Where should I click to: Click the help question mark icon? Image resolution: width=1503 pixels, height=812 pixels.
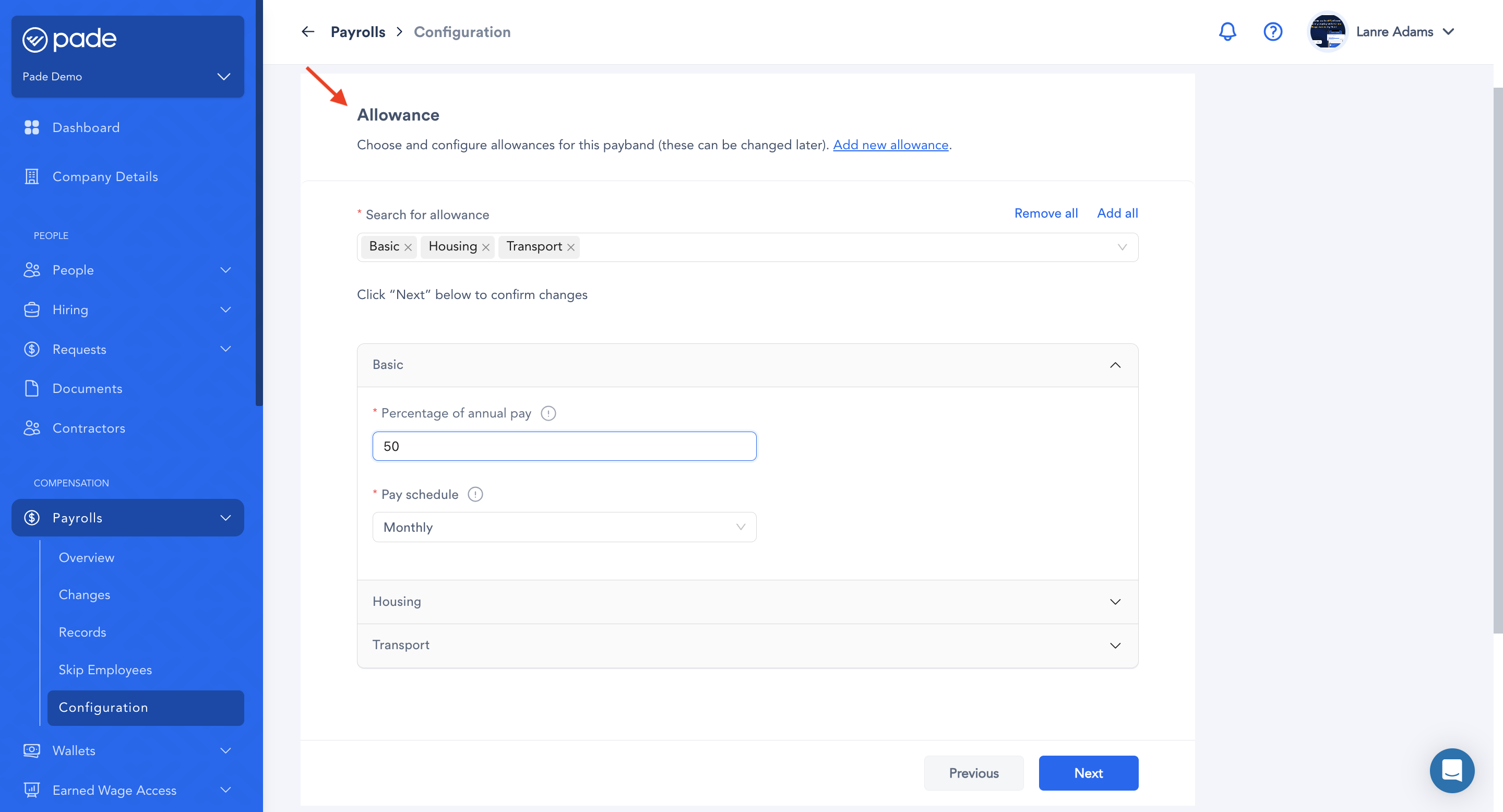1272,31
